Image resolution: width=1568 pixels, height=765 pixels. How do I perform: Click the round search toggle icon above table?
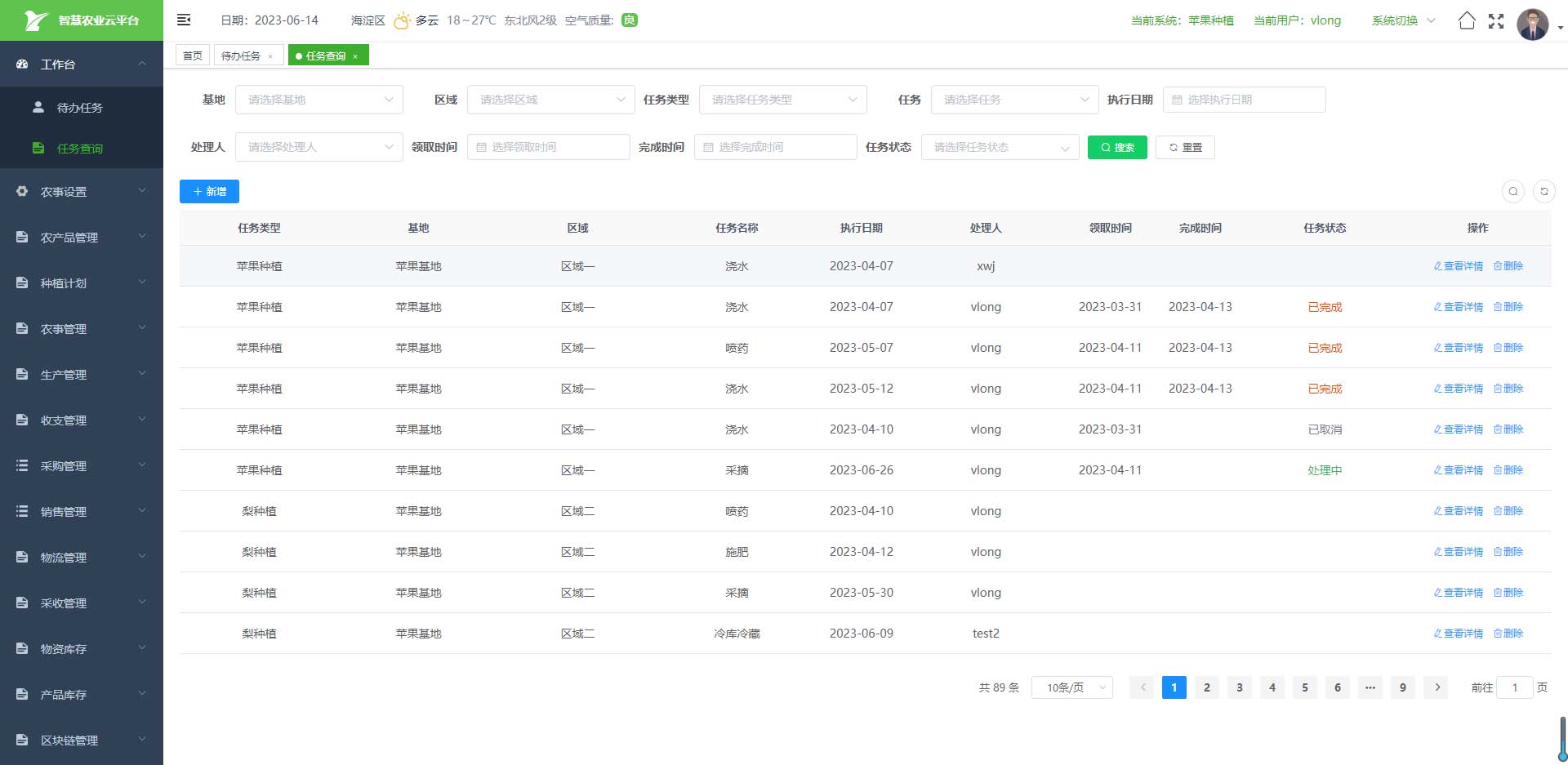[1513, 191]
